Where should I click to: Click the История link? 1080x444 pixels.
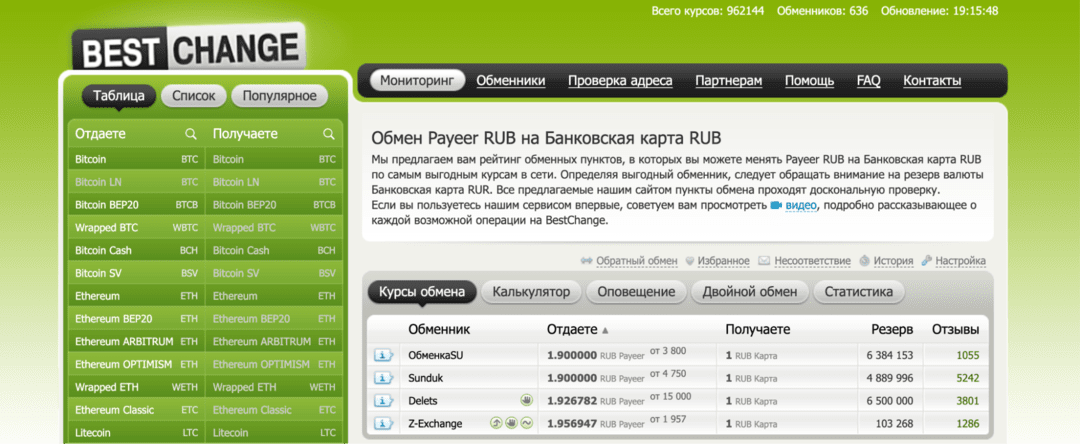tap(893, 261)
